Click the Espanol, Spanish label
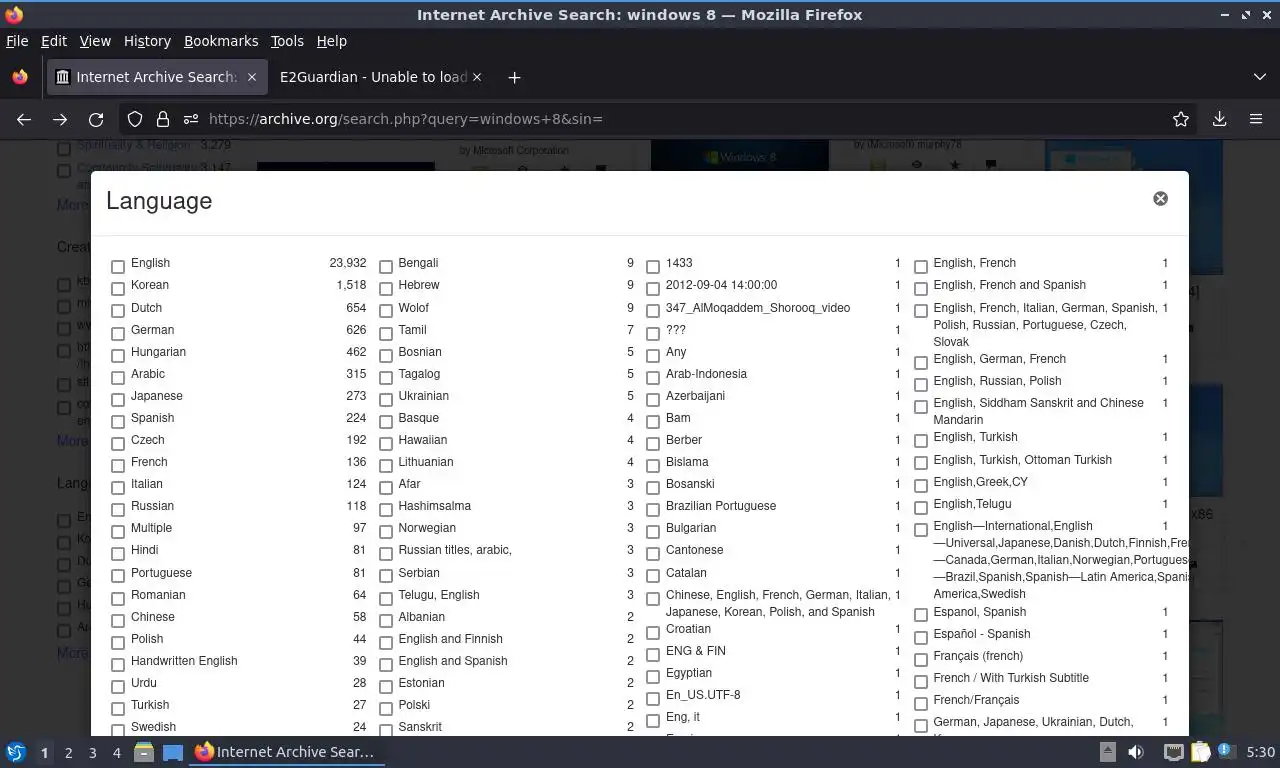Image resolution: width=1280 pixels, height=768 pixels. pyautogui.click(x=980, y=612)
